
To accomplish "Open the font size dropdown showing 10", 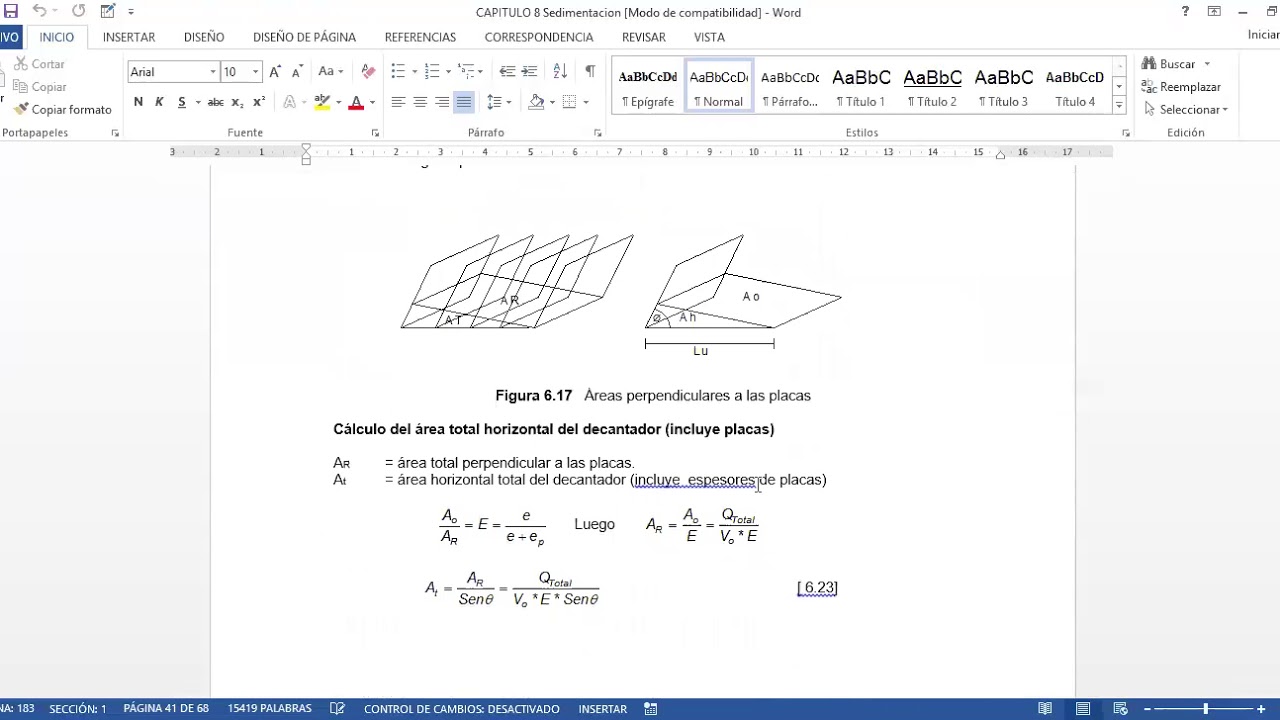I will pyautogui.click(x=256, y=72).
